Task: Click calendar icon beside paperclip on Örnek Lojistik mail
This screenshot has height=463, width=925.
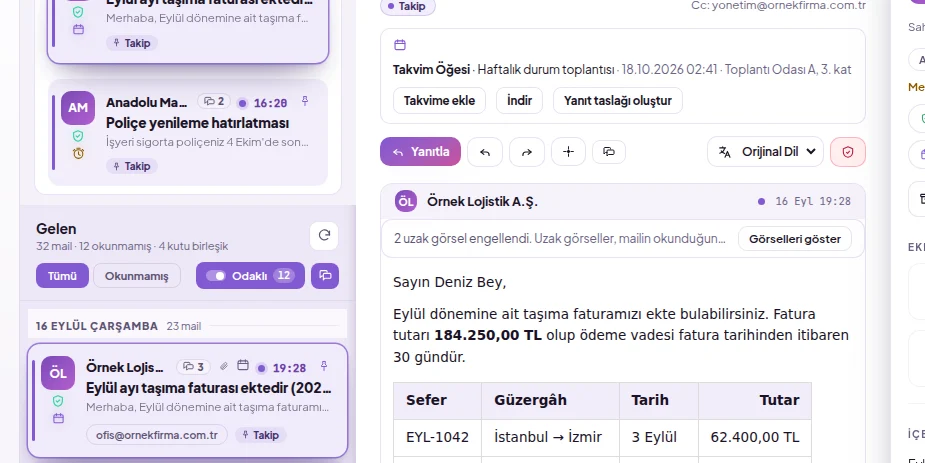Action: pos(242,366)
